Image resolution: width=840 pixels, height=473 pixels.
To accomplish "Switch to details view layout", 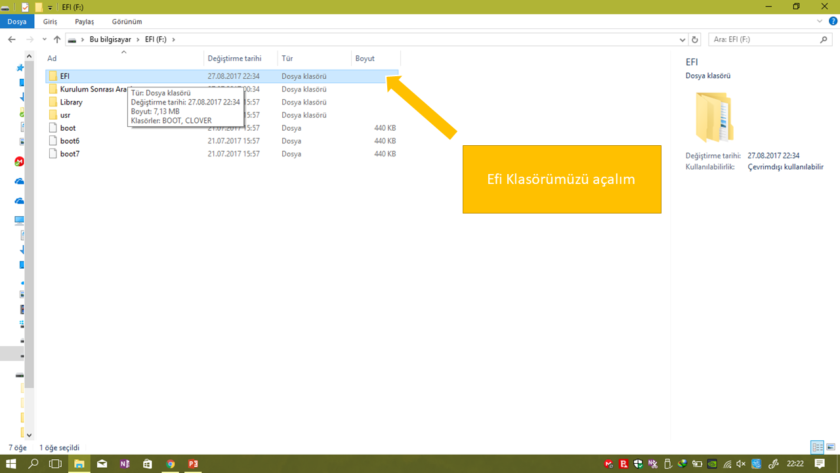I will [817, 448].
